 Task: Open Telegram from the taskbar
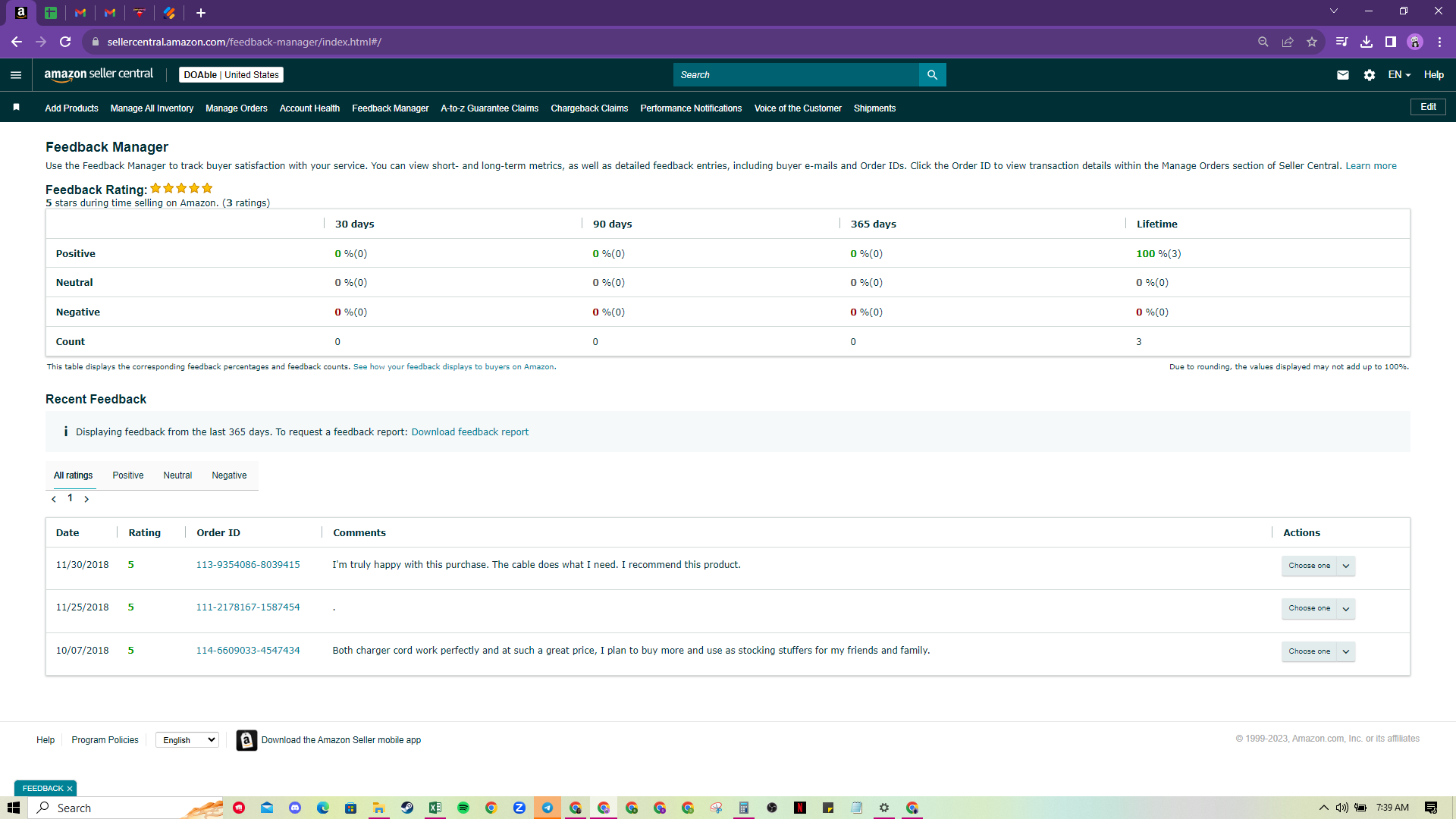(548, 808)
